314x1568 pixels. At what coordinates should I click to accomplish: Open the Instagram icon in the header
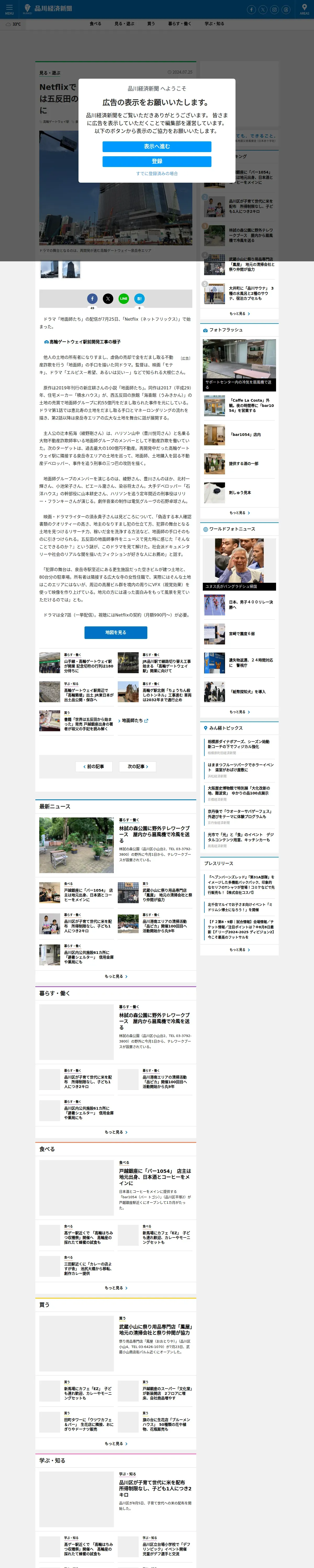tap(274, 9)
